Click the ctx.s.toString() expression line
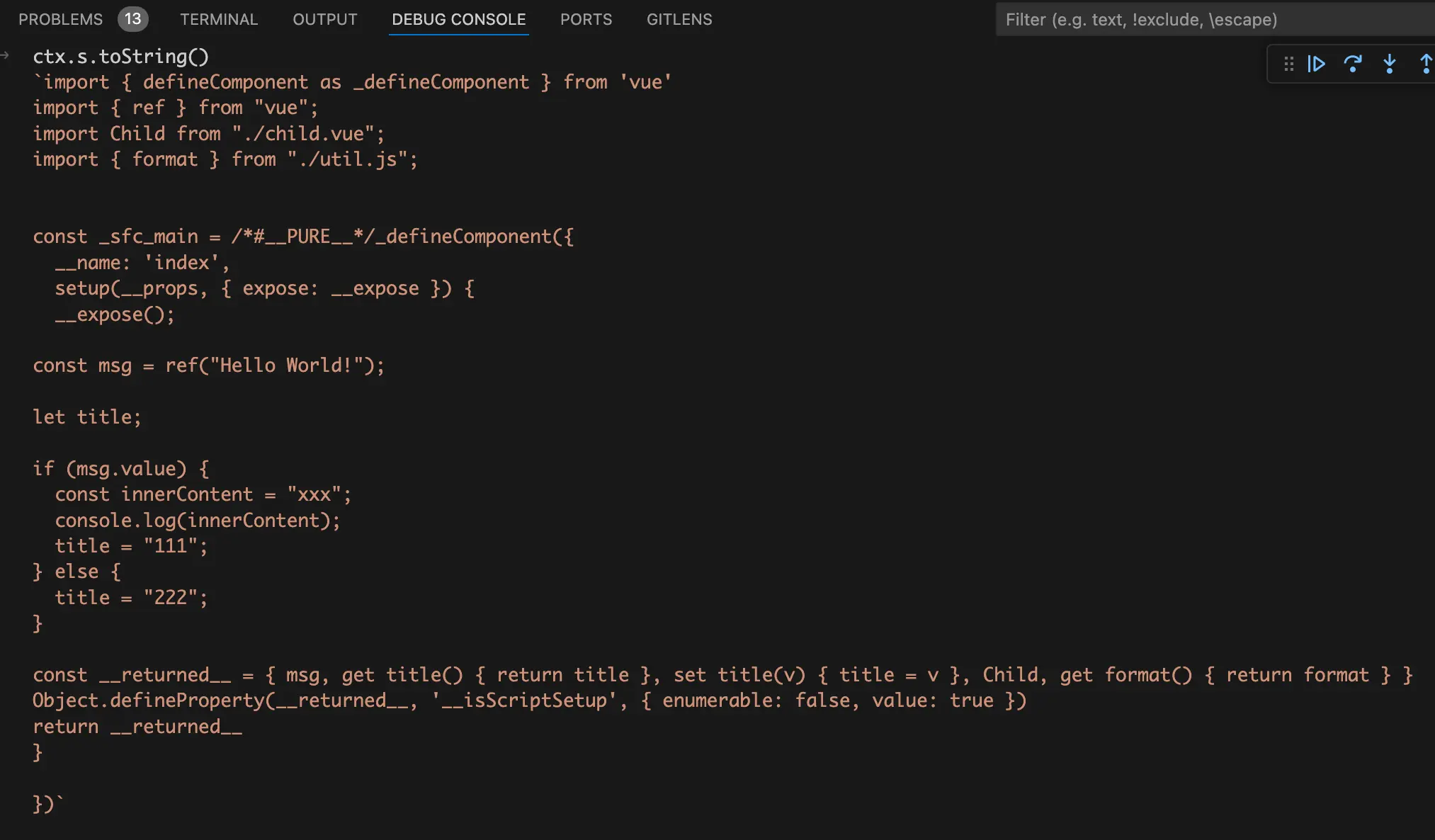This screenshot has height=840, width=1435. (120, 57)
